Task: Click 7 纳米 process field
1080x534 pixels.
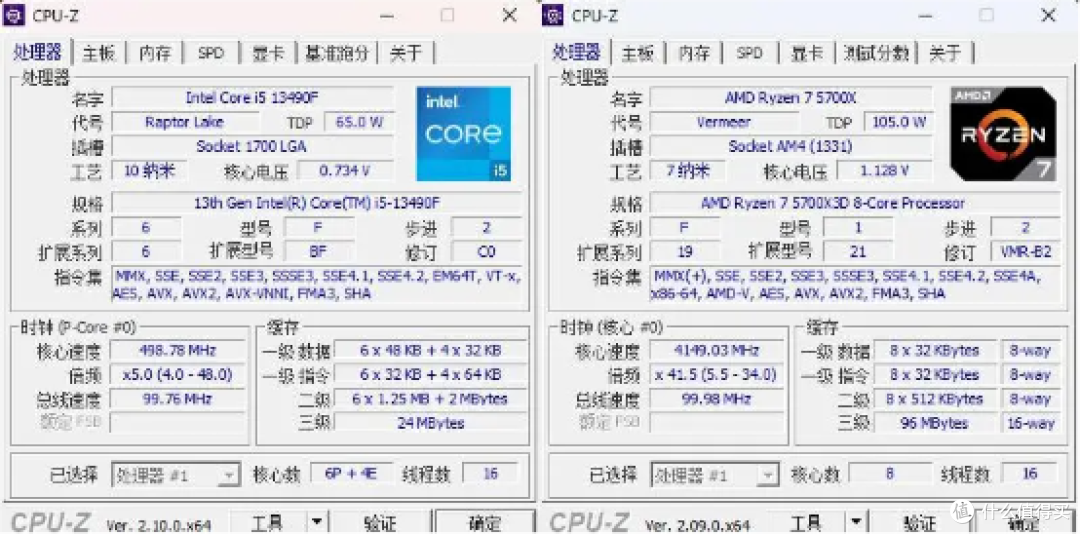Action: 687,170
